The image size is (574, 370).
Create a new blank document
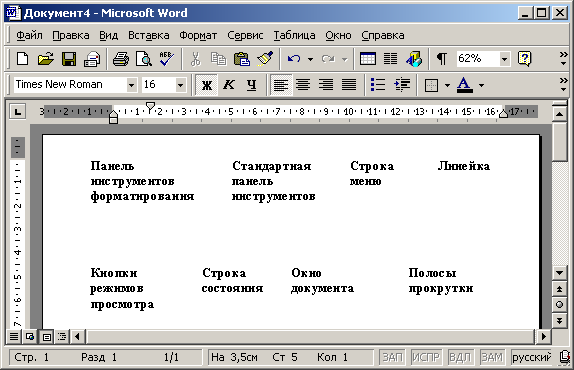click(22, 59)
